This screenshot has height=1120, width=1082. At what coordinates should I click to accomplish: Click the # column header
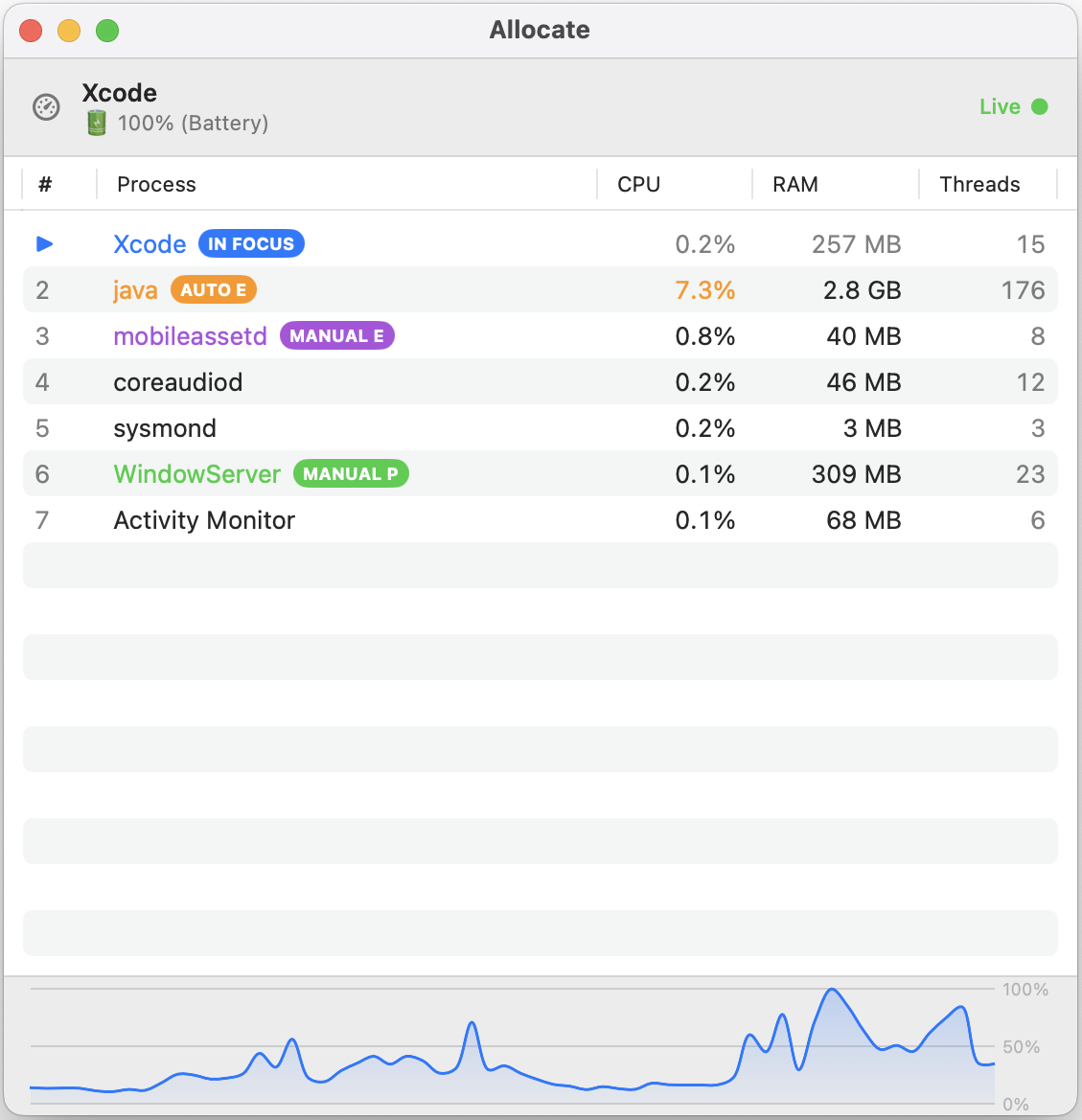[x=45, y=184]
